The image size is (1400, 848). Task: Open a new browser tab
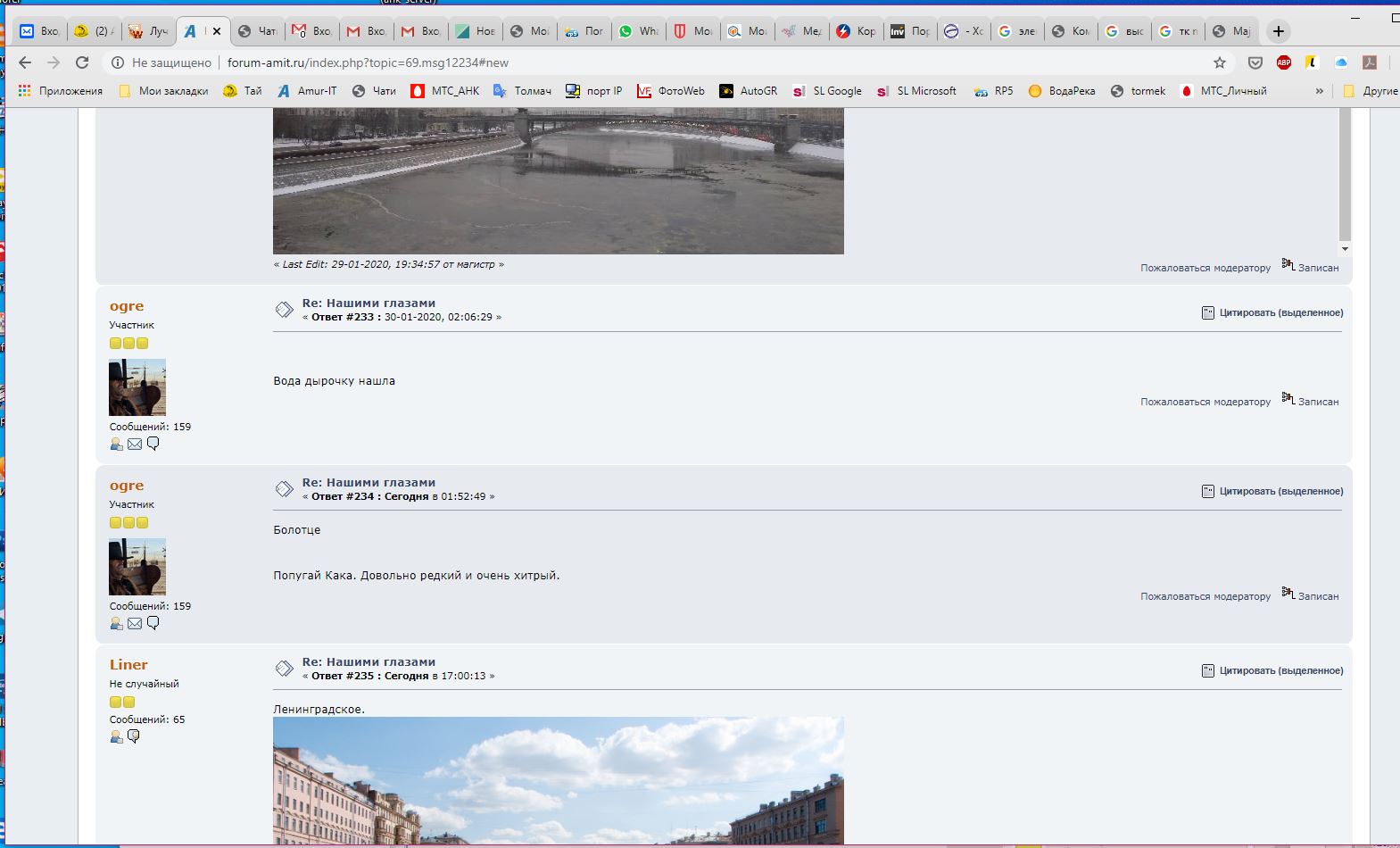(1279, 31)
